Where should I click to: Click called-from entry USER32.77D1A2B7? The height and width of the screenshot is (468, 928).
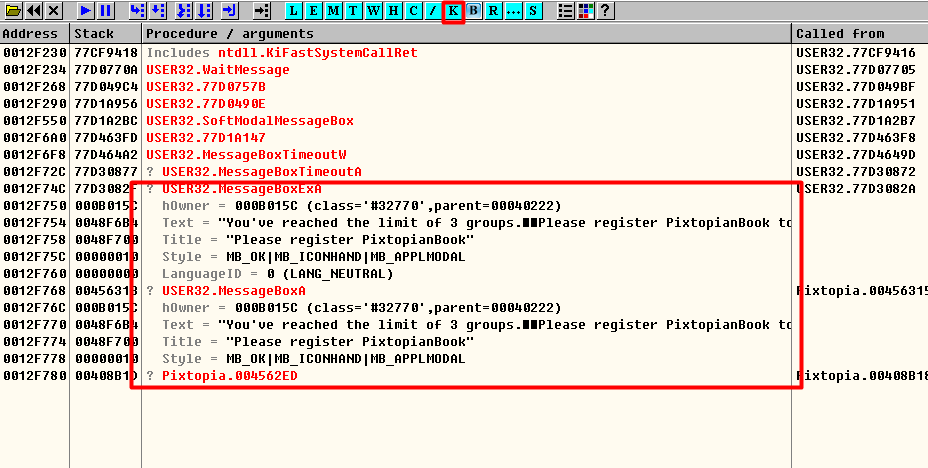855,121
